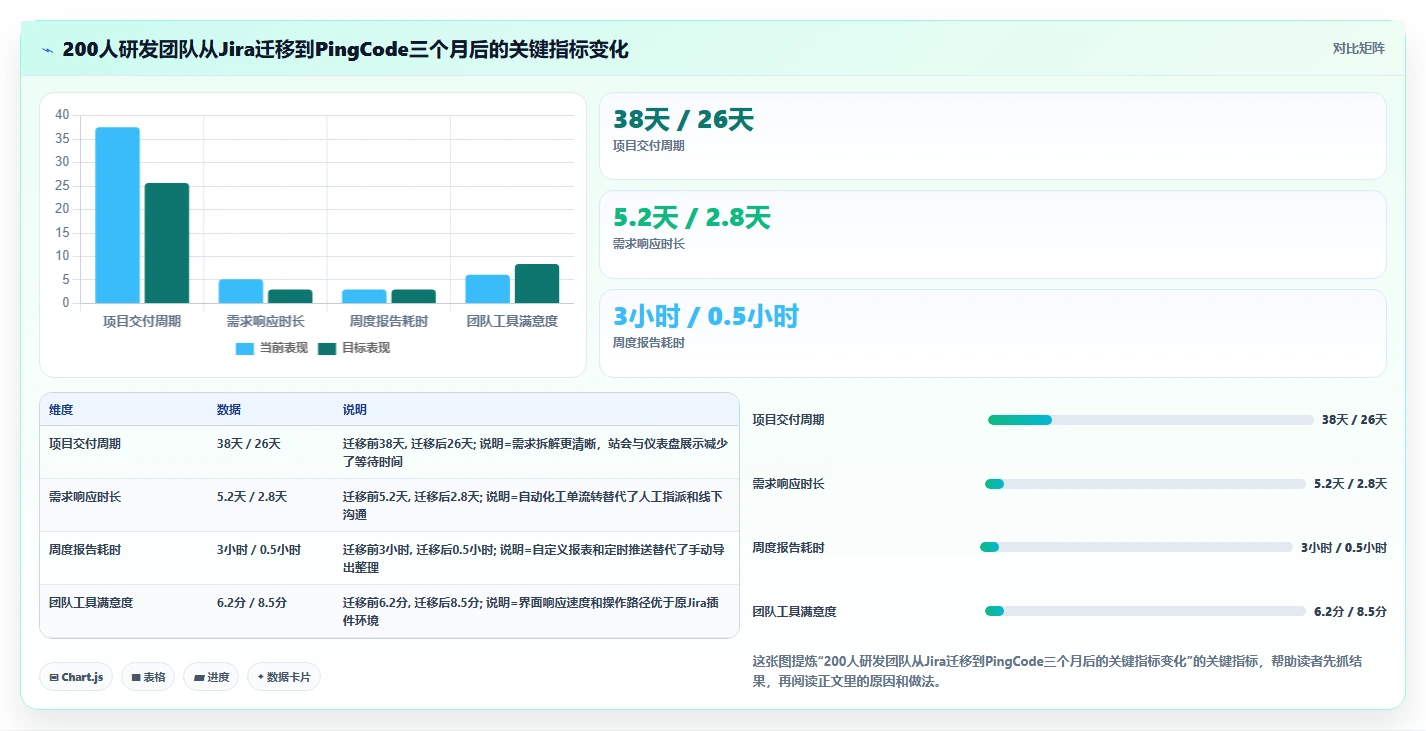This screenshot has width=1426, height=731.
Task: Toggle the 目标表现 legend entry
Action: [x=354, y=348]
